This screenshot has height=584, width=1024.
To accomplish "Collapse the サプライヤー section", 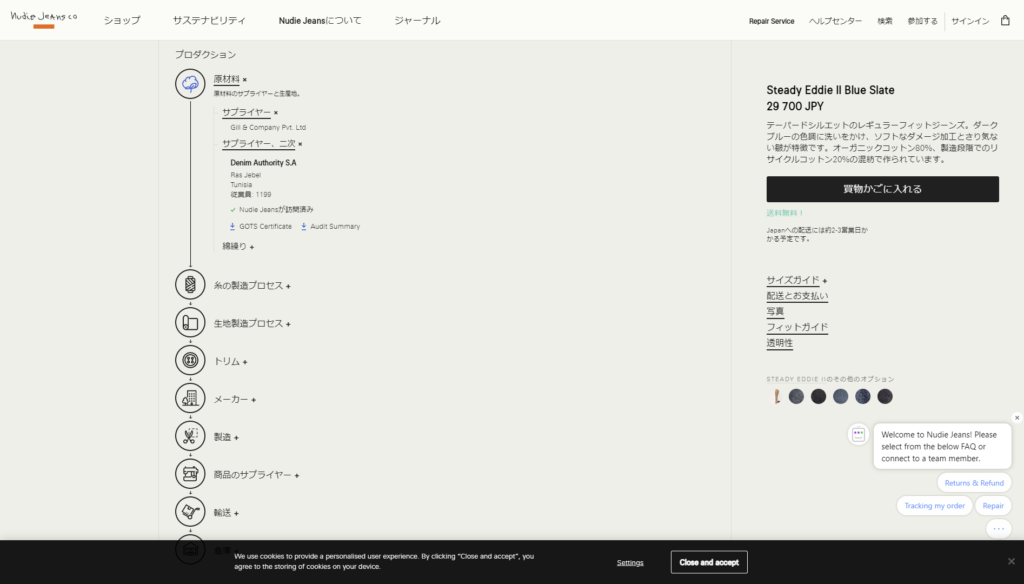I will click(x=249, y=112).
